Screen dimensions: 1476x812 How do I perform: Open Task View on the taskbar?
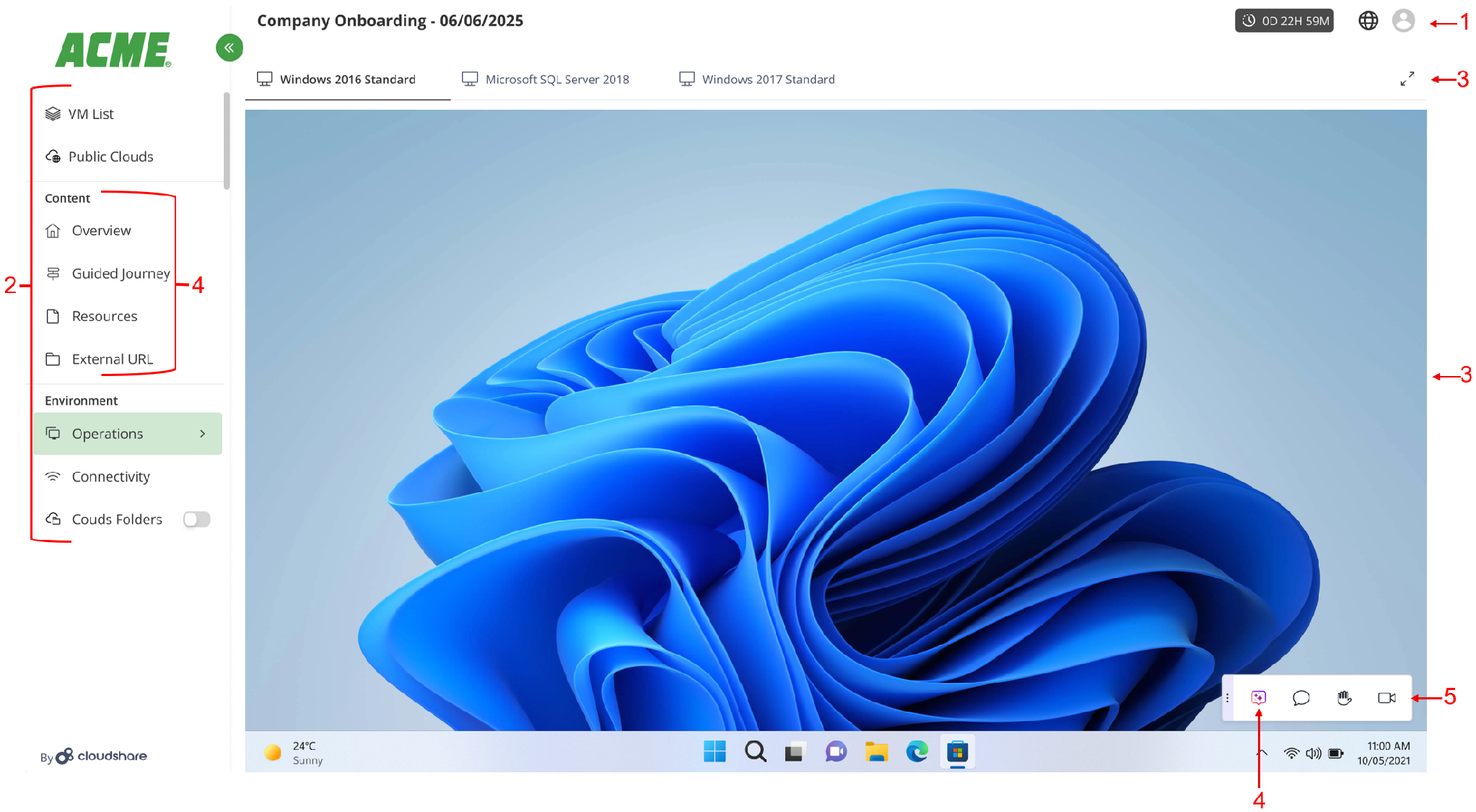(795, 752)
